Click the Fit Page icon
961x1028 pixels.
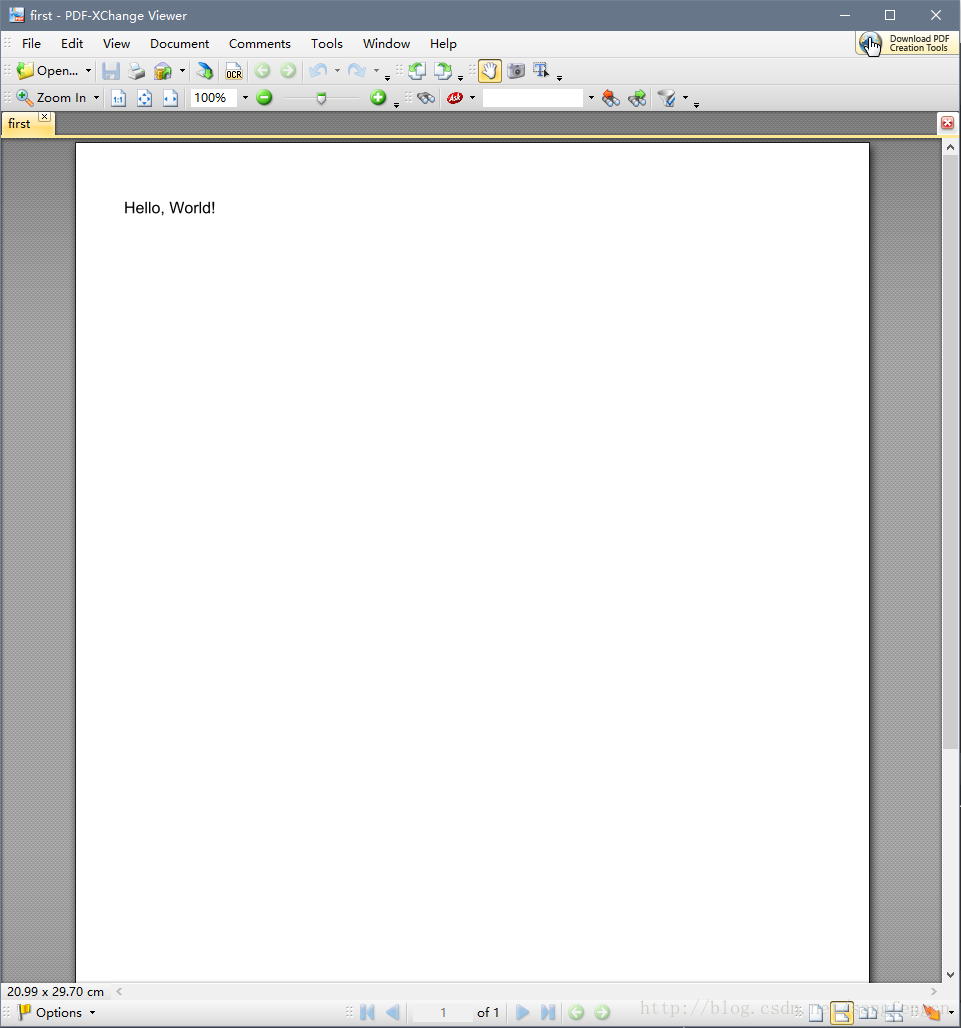(144, 98)
